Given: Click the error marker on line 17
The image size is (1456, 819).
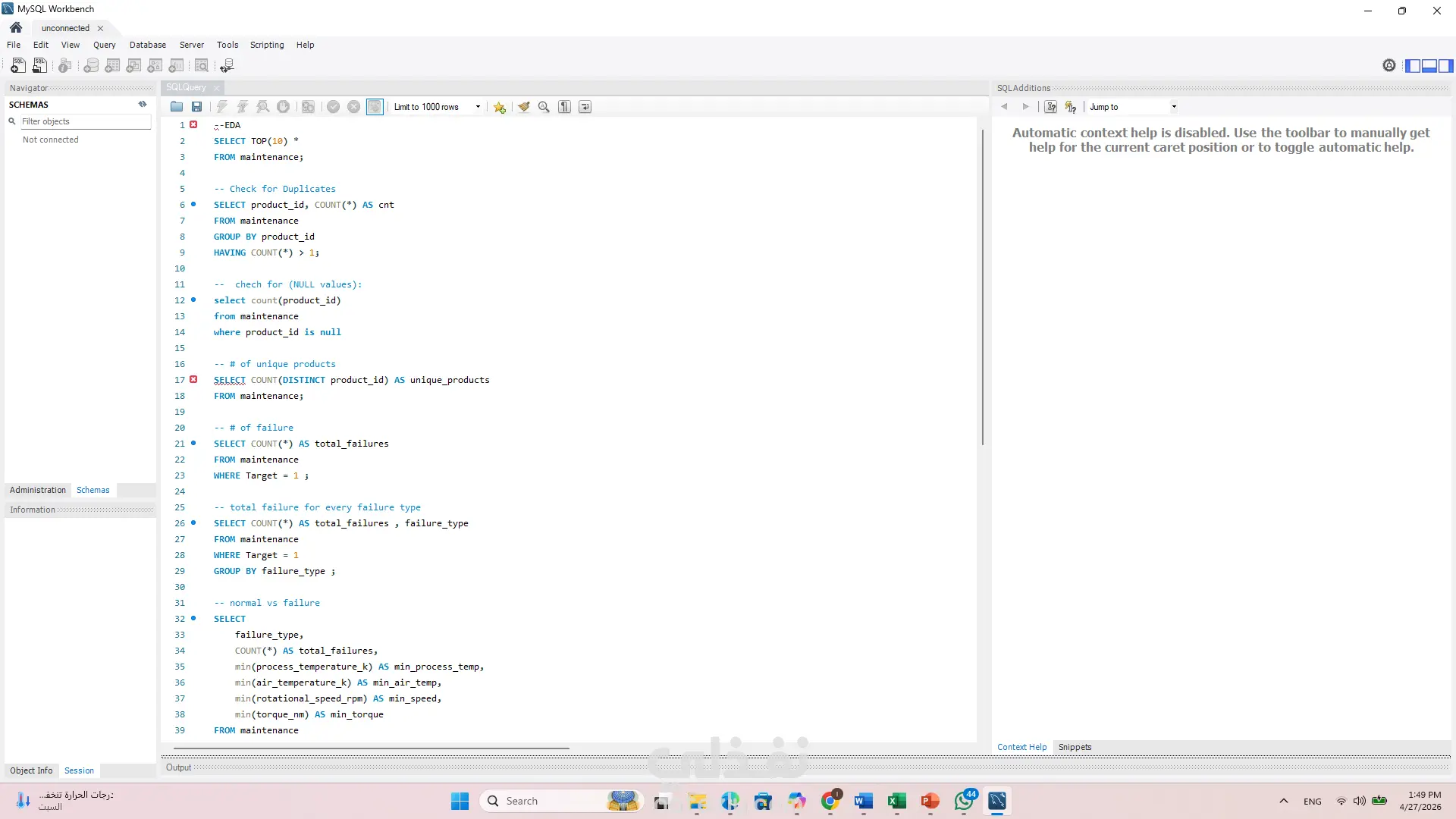Looking at the screenshot, I should pyautogui.click(x=193, y=379).
